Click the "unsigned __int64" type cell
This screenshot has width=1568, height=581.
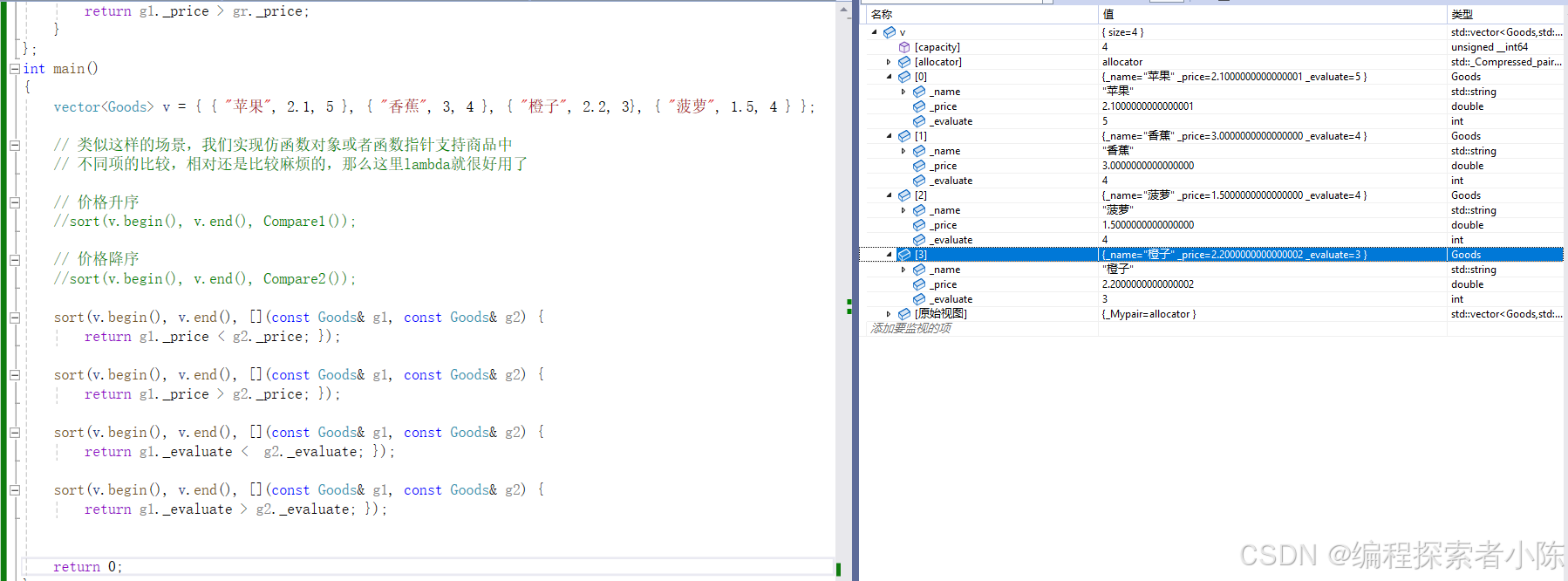(1490, 47)
